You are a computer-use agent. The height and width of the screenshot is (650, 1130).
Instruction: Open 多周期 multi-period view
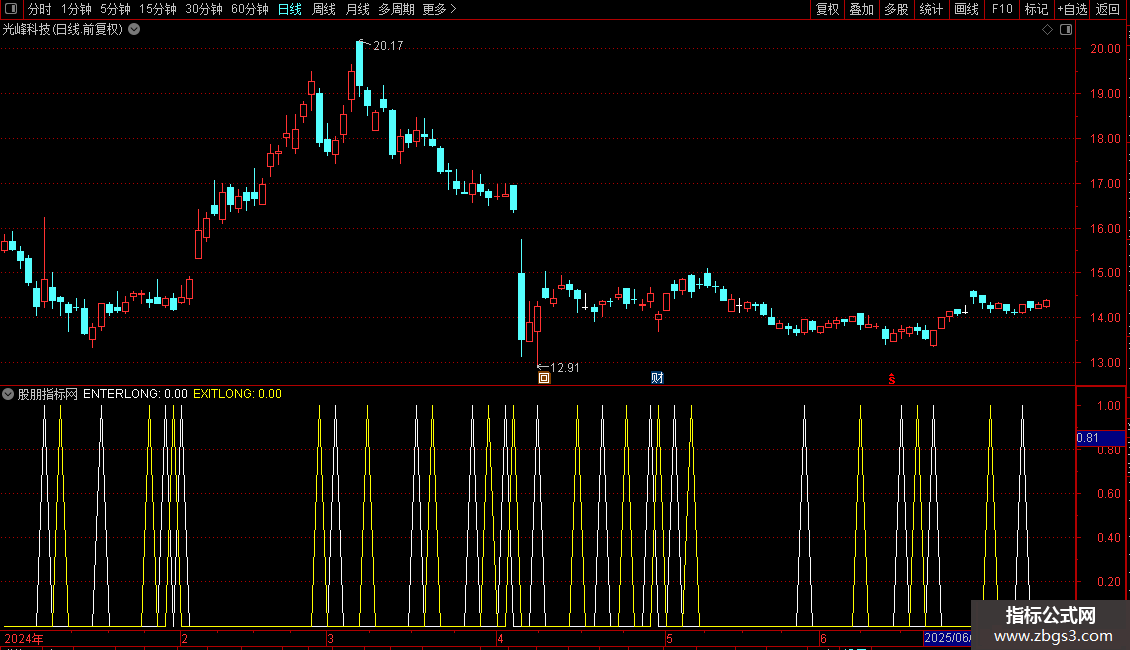[396, 9]
